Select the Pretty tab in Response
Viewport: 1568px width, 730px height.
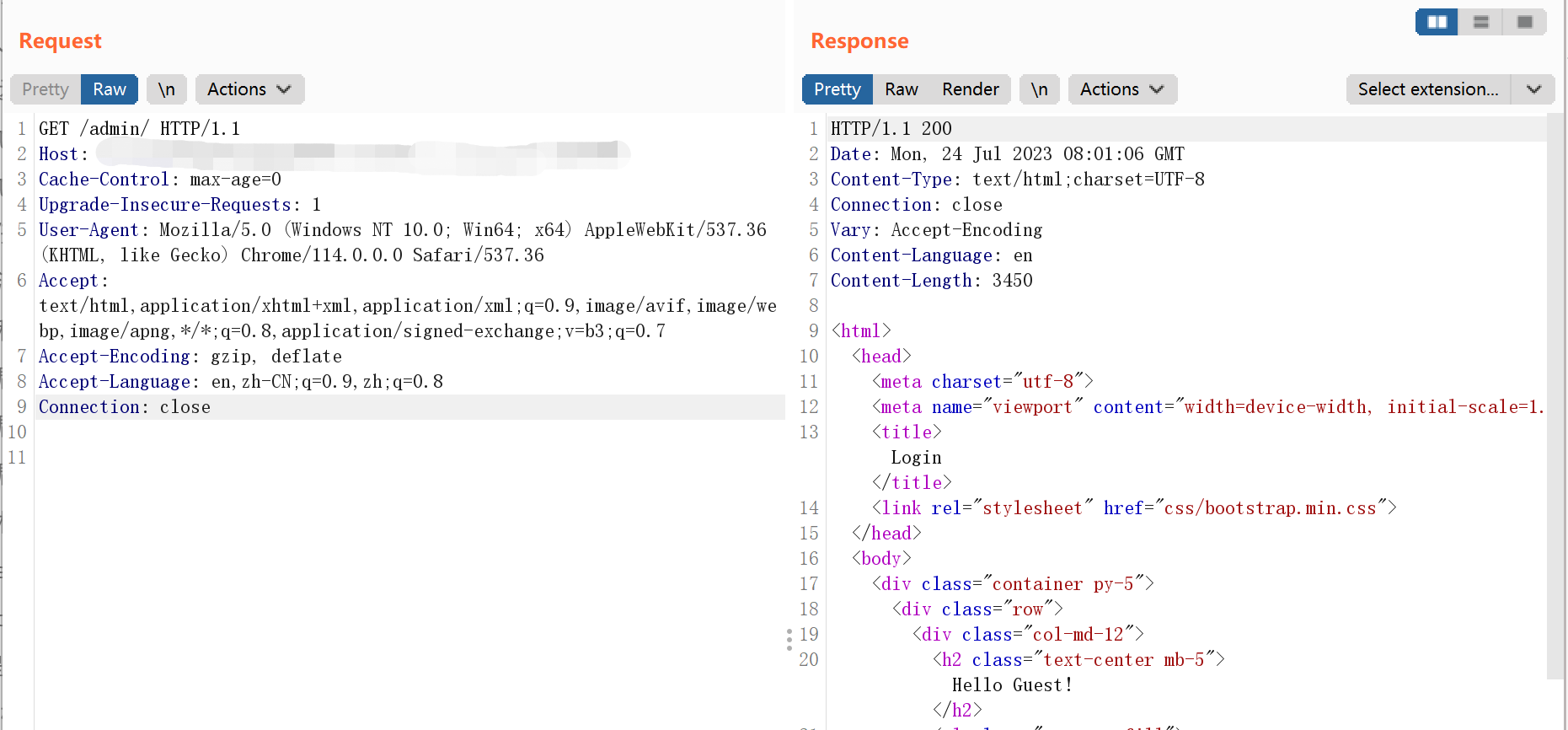click(x=837, y=89)
